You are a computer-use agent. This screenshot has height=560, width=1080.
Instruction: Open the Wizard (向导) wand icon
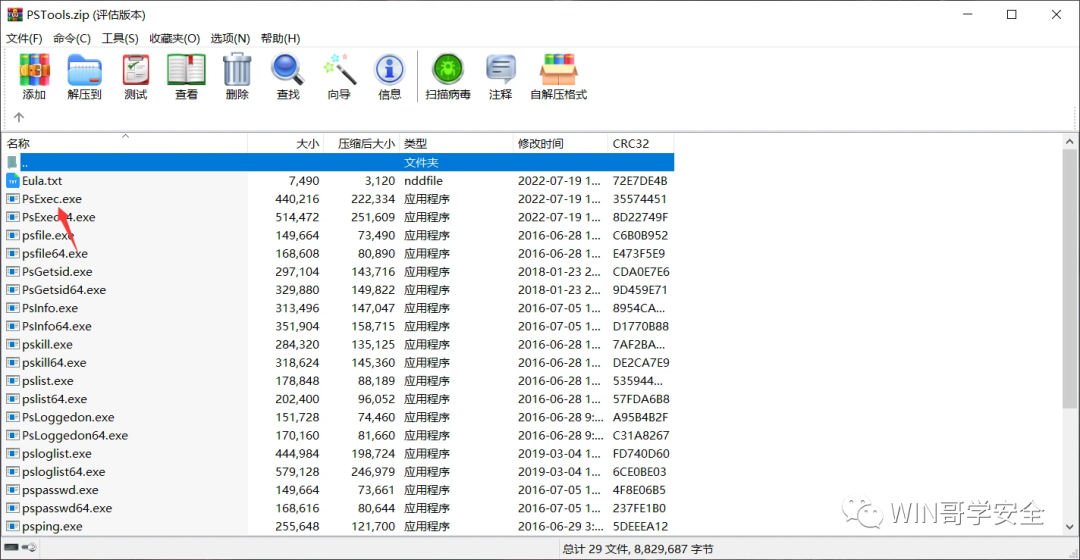339,70
